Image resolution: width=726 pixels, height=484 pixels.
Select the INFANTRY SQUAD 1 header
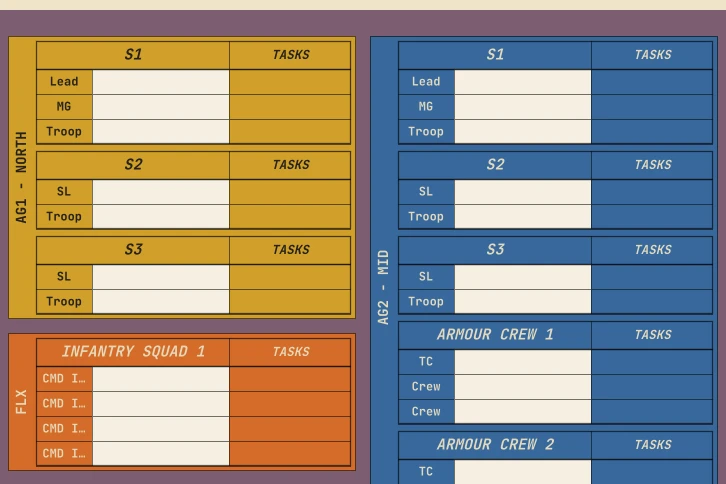coord(133,352)
